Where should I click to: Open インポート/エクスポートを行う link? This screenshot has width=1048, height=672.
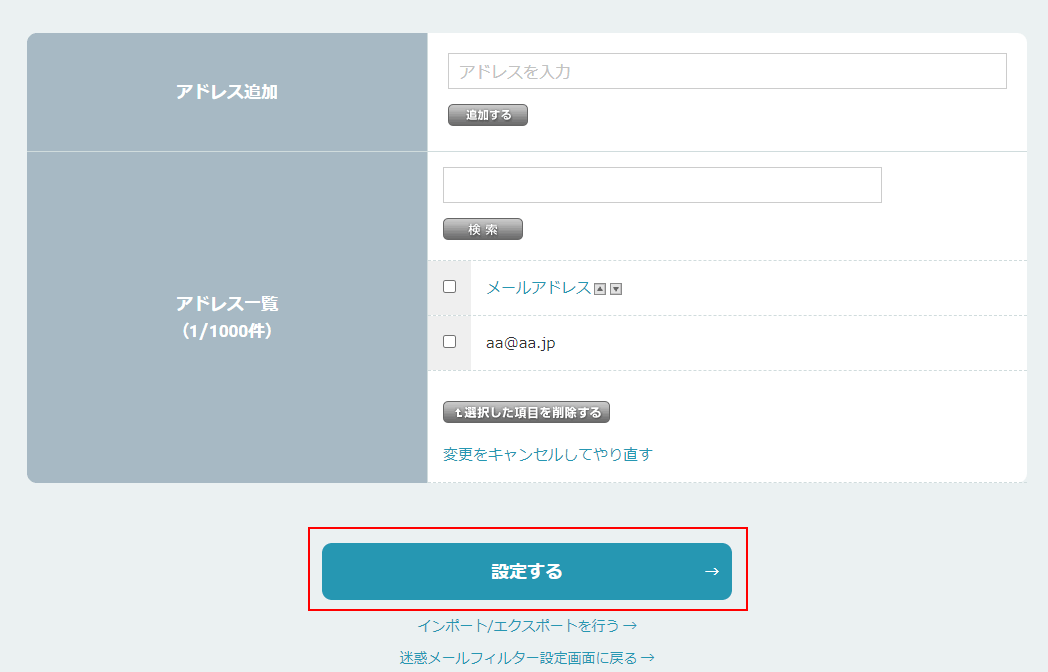(518, 626)
